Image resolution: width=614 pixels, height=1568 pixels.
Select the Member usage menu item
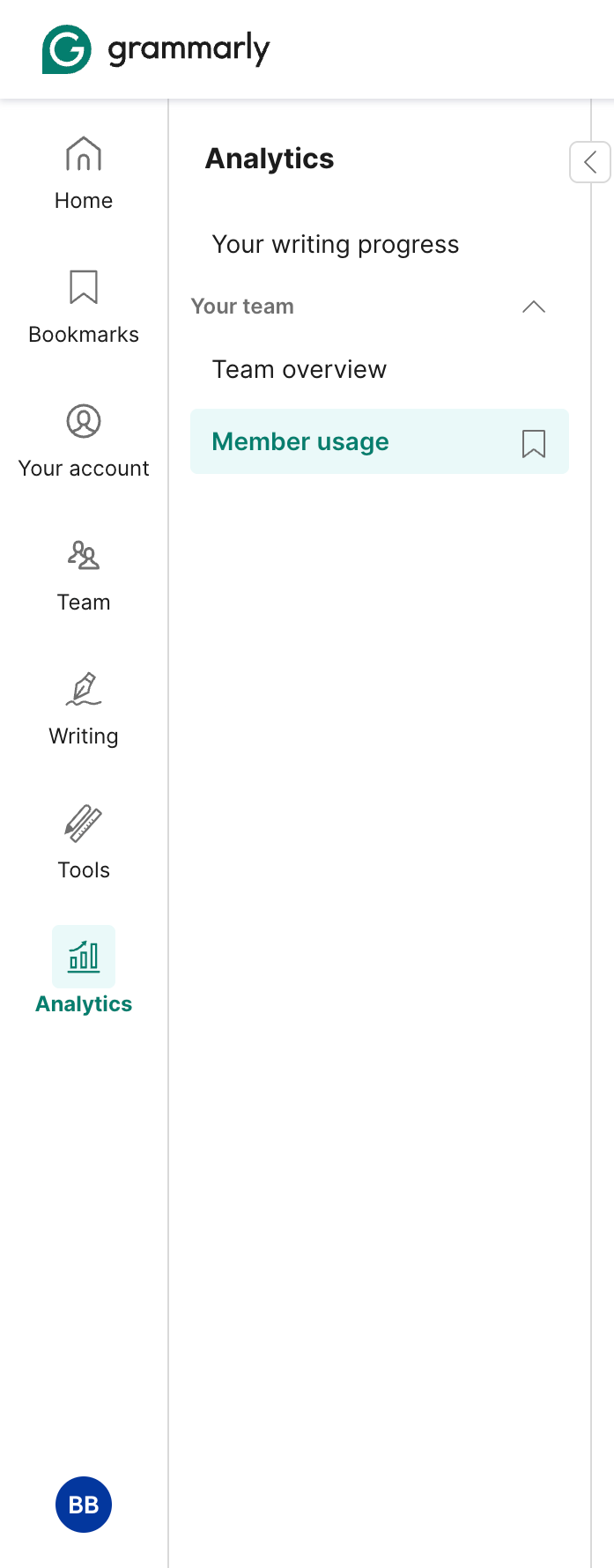coord(300,441)
